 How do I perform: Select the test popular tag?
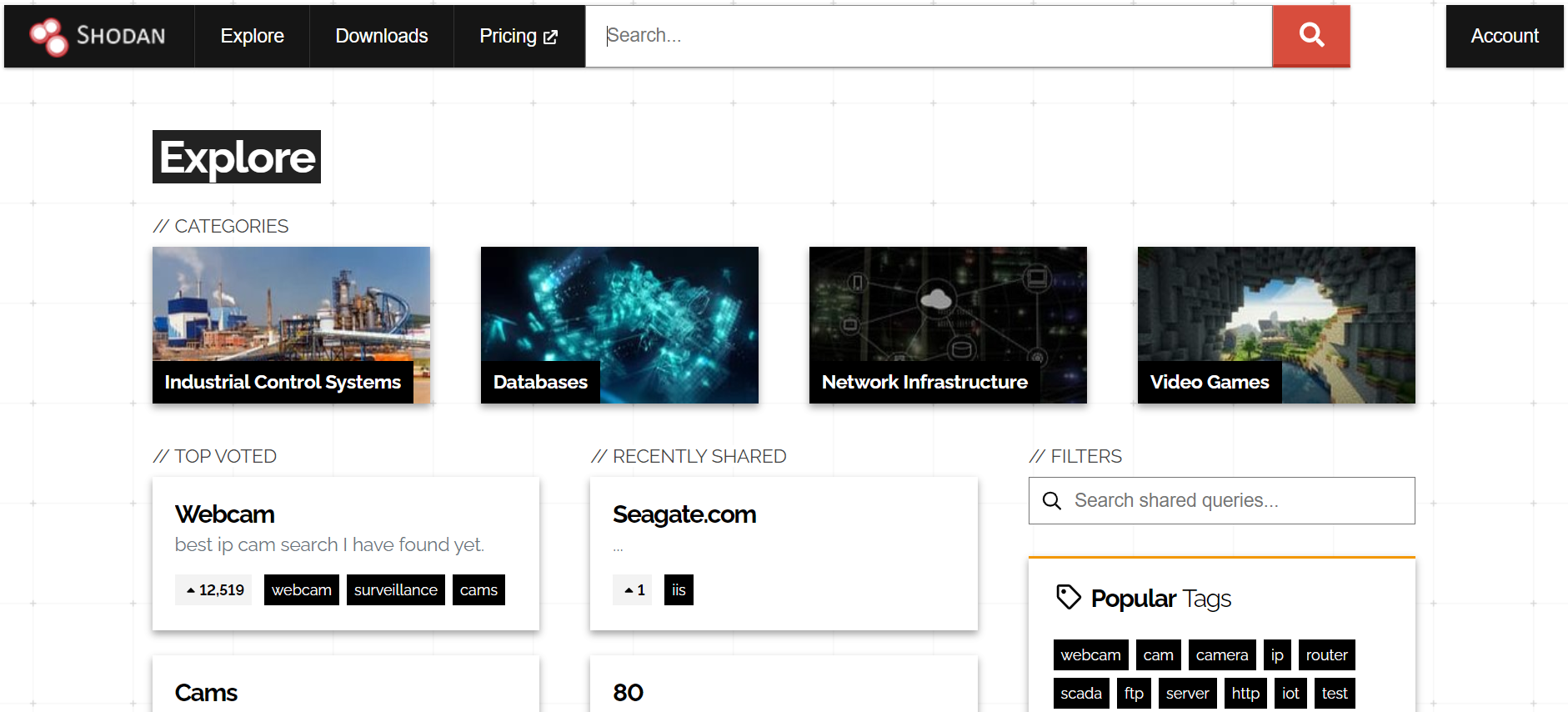1335,694
